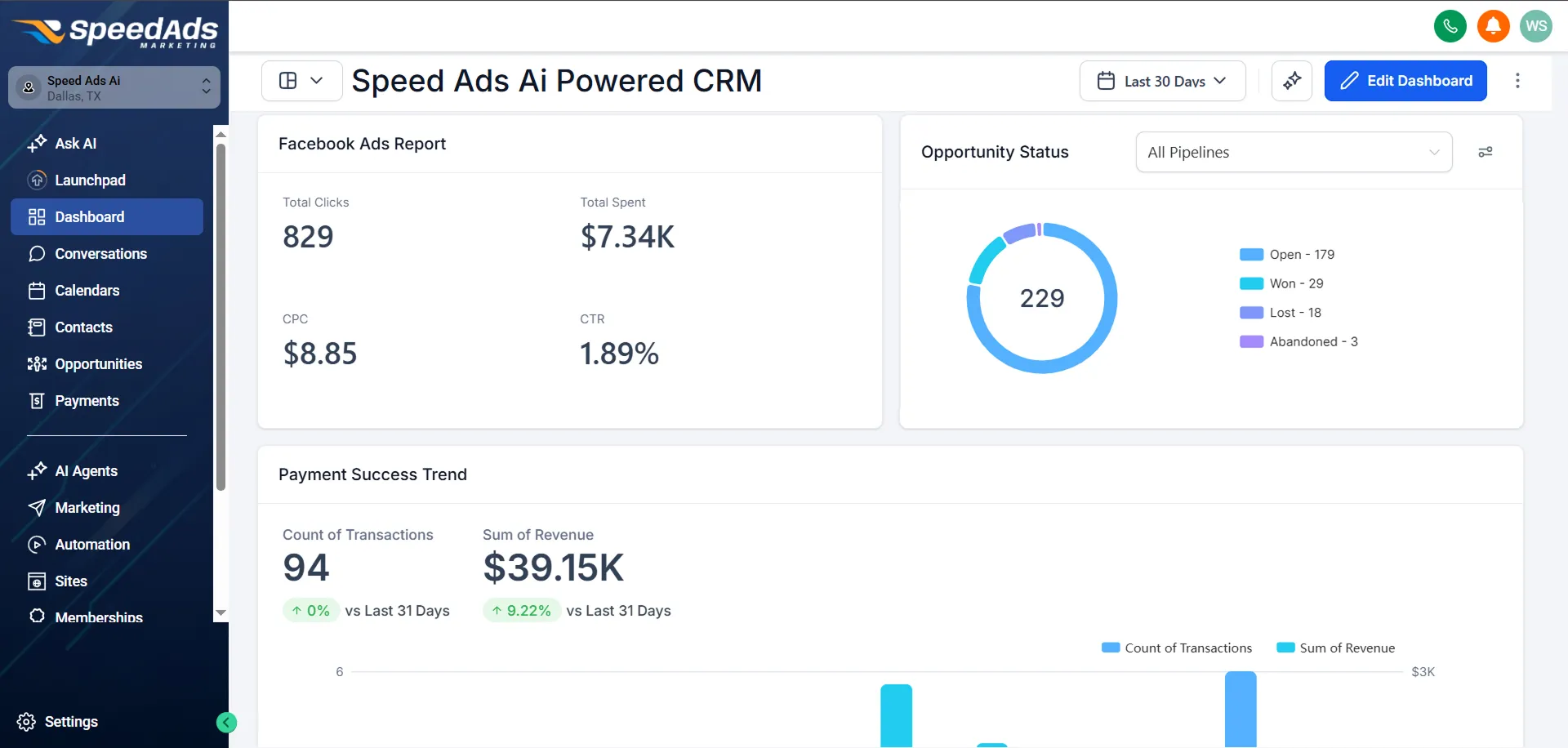Open the WS user avatar menu
1568x748 pixels.
1536,26
